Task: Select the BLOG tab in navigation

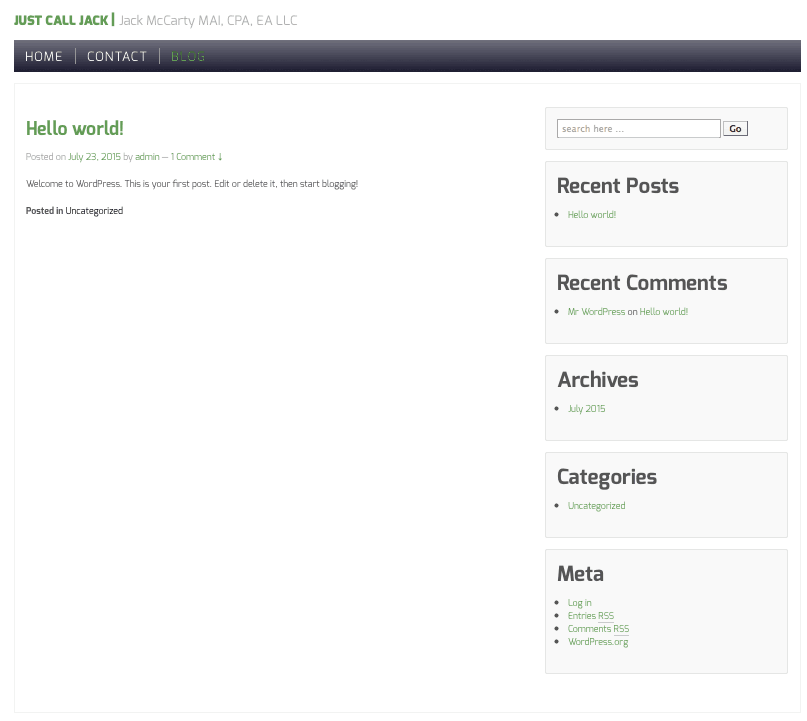Action: click(188, 57)
